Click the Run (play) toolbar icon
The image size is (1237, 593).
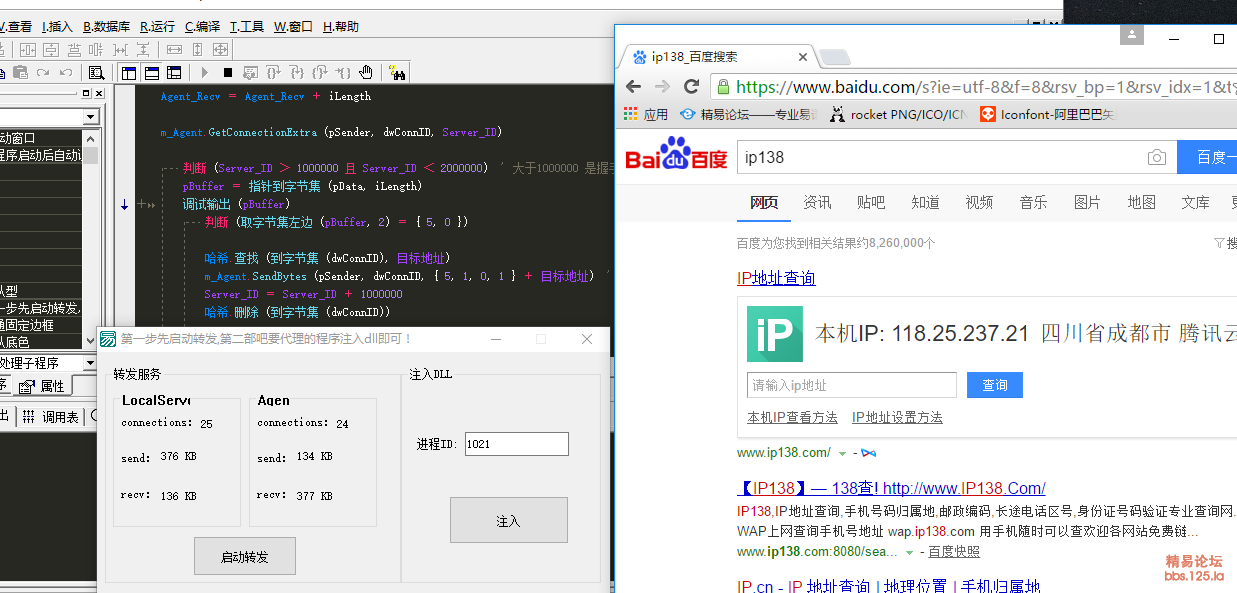[x=205, y=73]
